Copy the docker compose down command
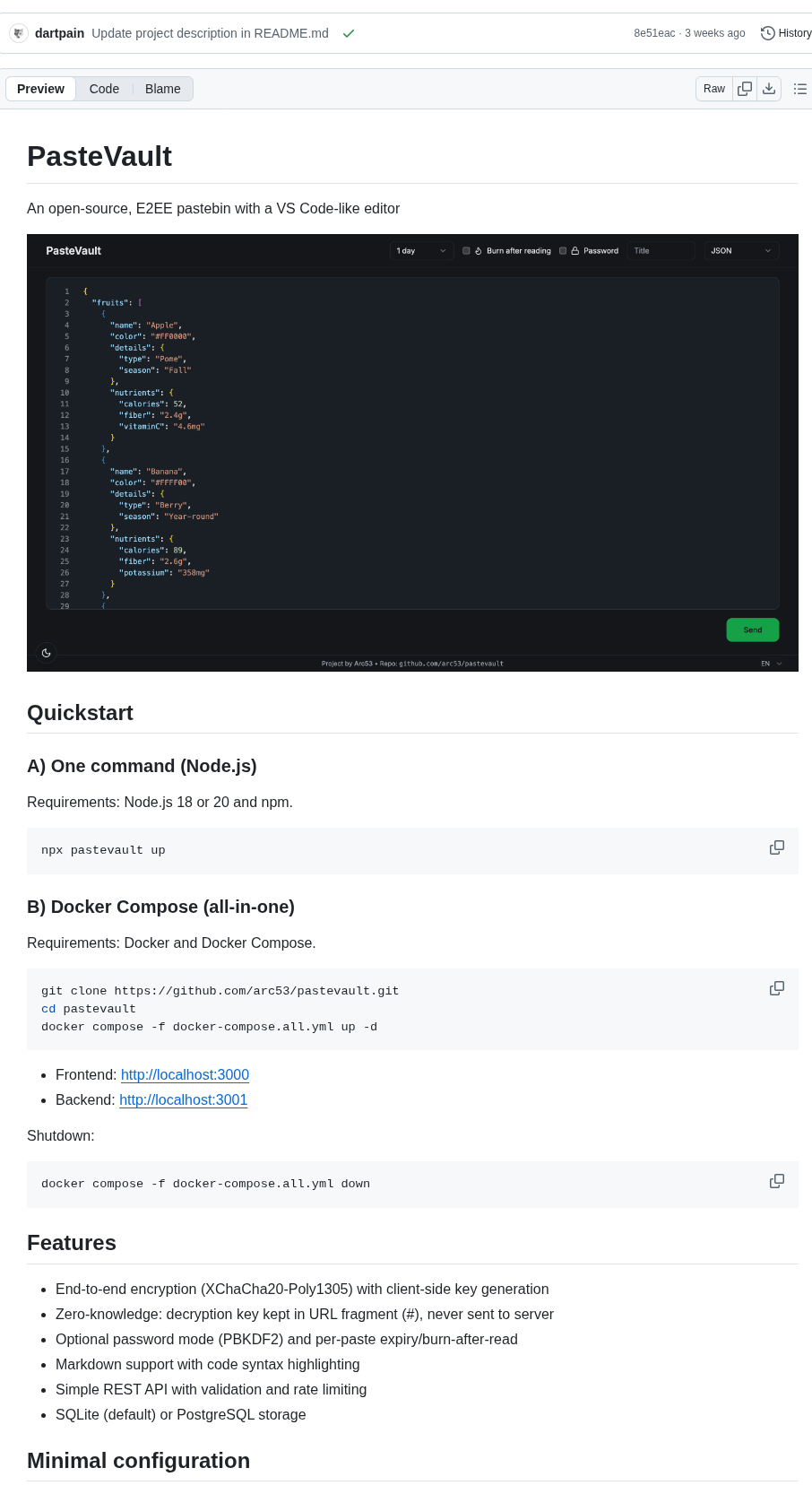812x1494 pixels. [x=776, y=1181]
